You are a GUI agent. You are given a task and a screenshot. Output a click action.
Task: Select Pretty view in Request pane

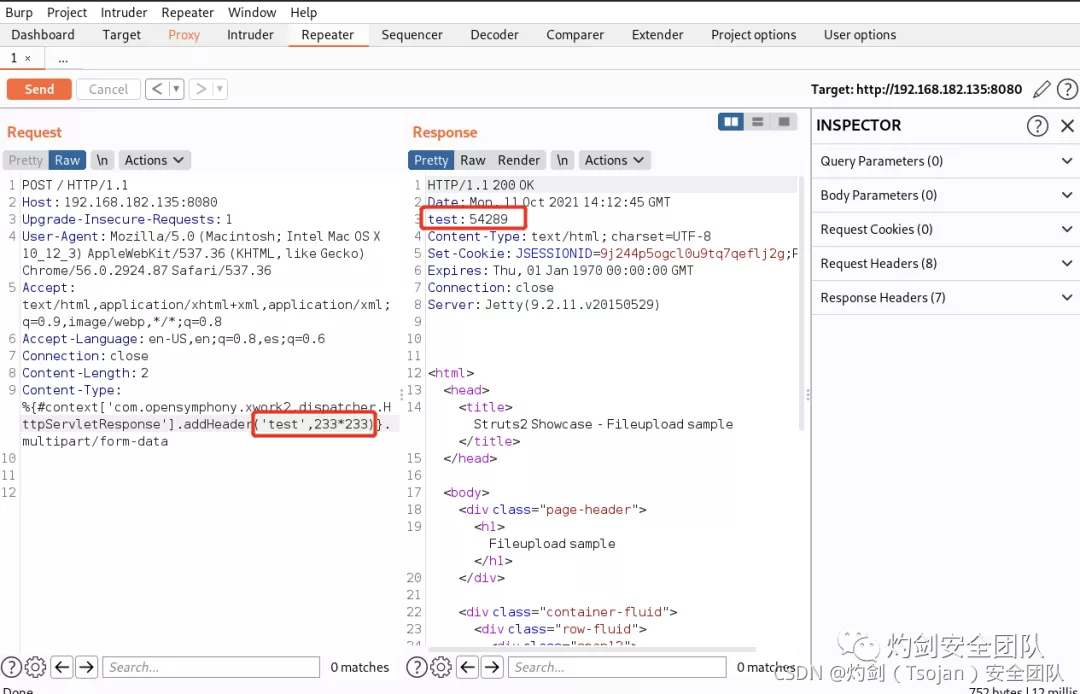[x=25, y=160]
